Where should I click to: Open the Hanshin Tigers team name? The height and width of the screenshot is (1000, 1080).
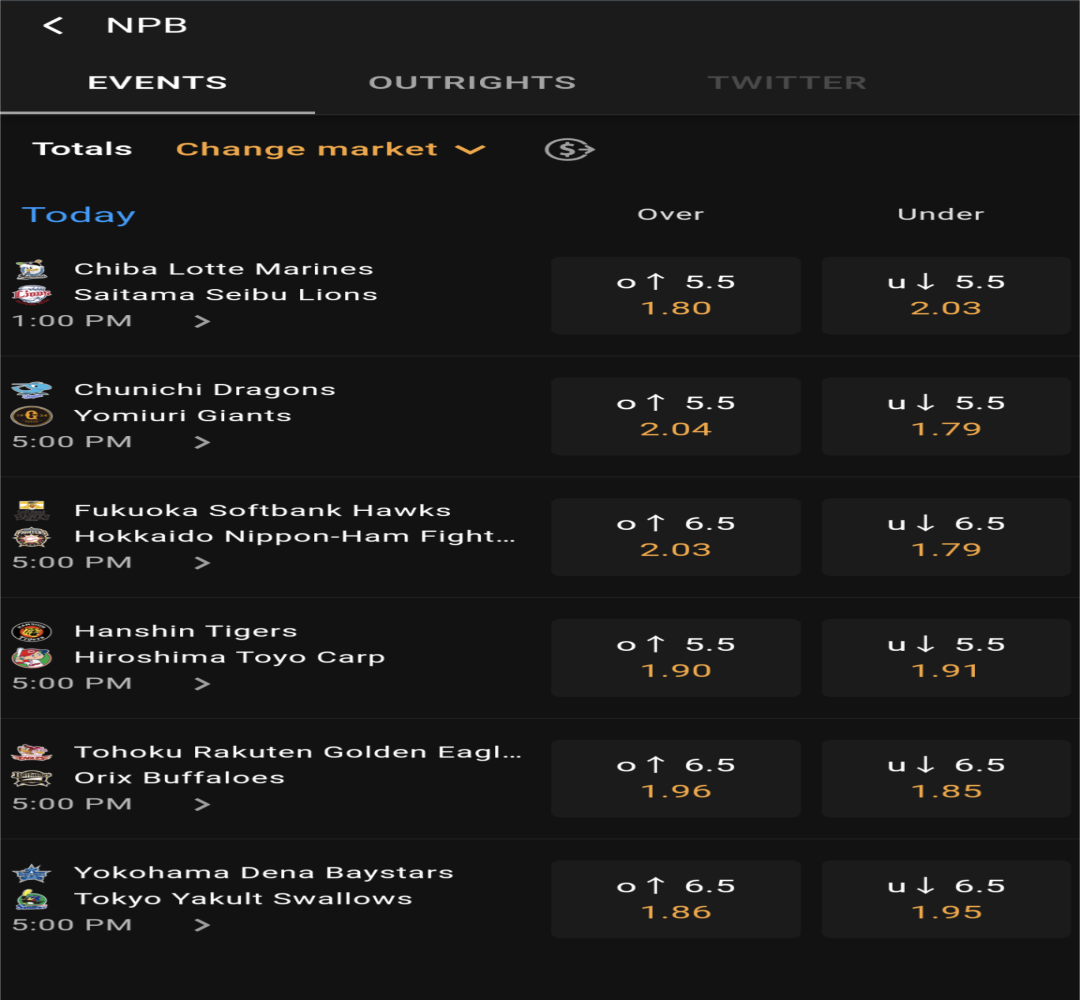click(x=186, y=632)
